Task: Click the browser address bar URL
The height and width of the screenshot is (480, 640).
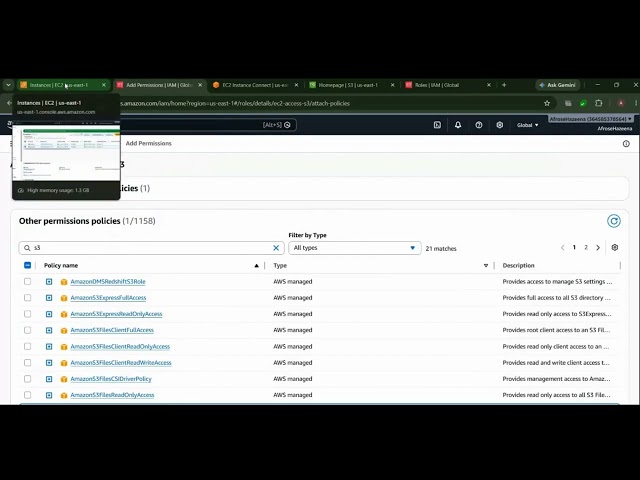Action: (x=235, y=103)
